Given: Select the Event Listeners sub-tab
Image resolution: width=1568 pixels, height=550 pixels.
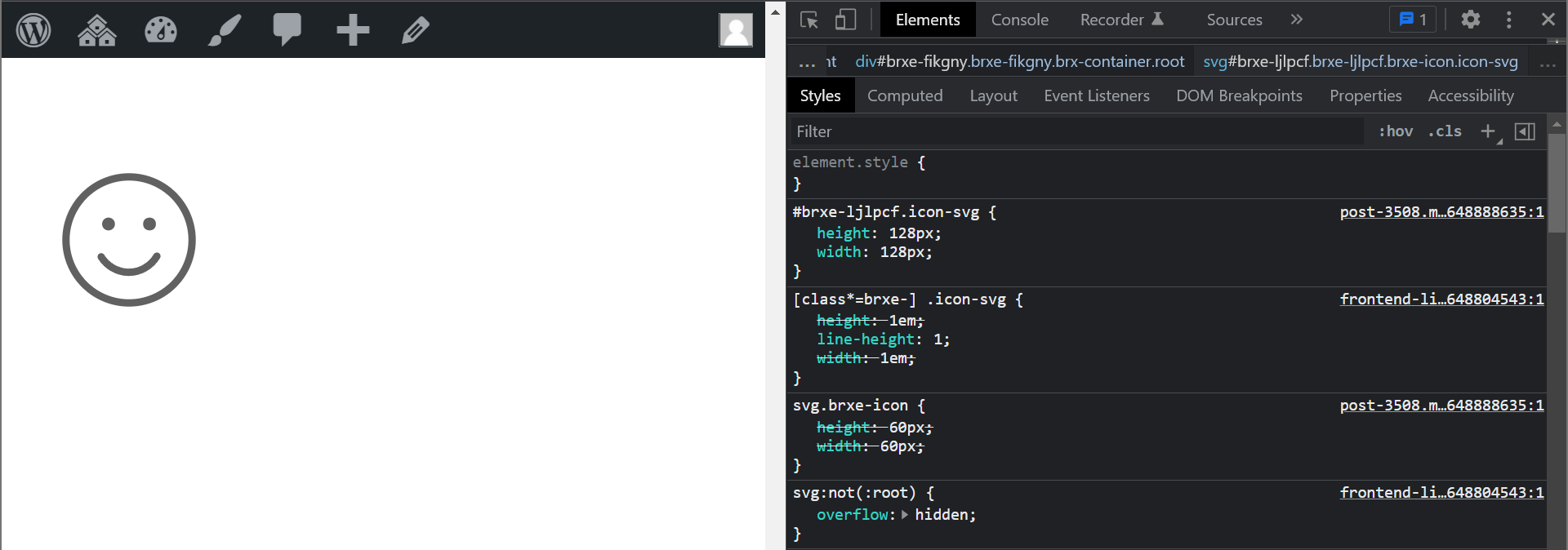Looking at the screenshot, I should tap(1096, 95).
